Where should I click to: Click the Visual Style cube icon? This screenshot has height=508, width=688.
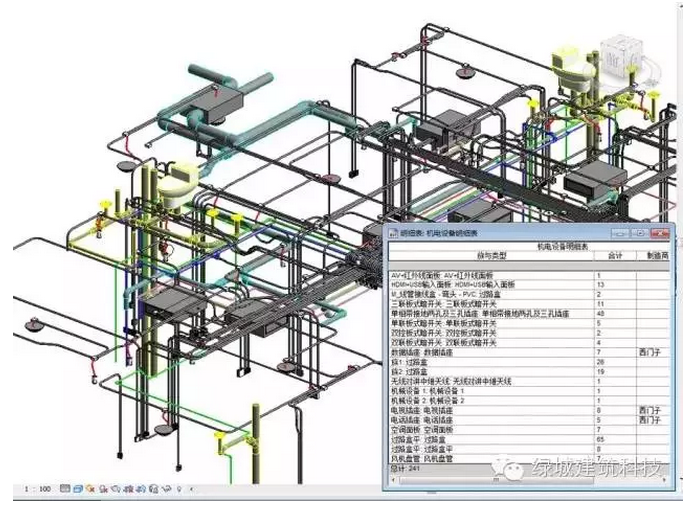(78, 489)
